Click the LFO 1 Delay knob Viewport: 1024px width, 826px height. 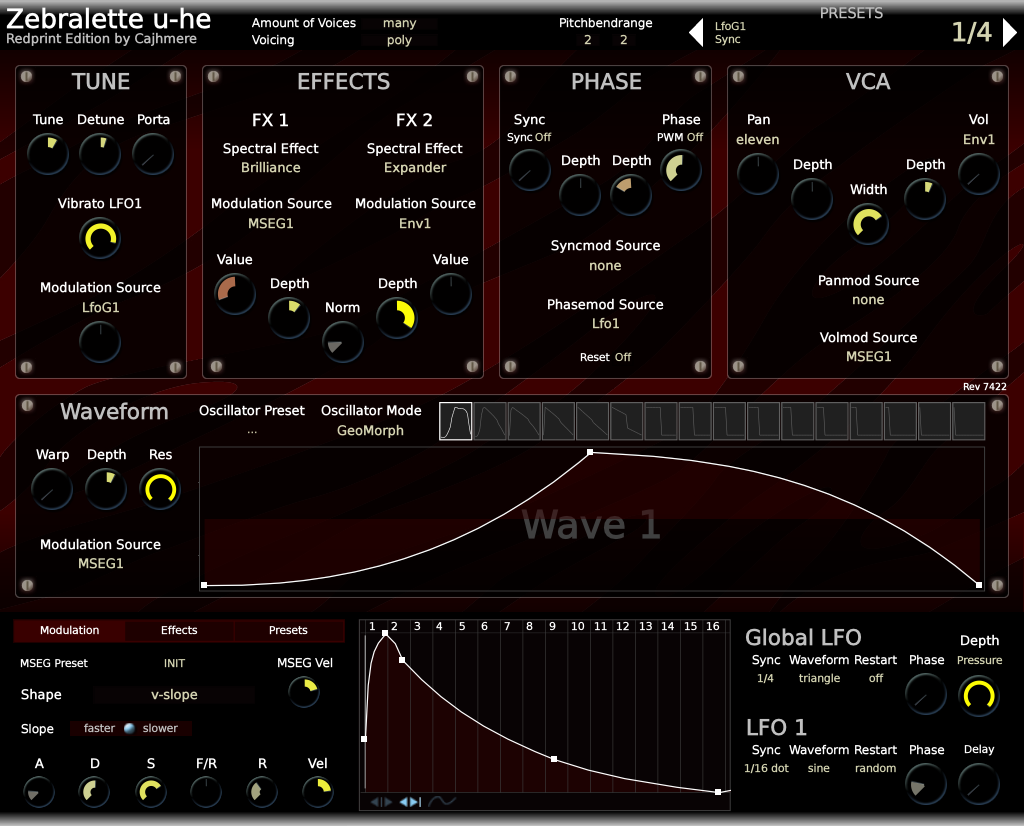[978, 784]
